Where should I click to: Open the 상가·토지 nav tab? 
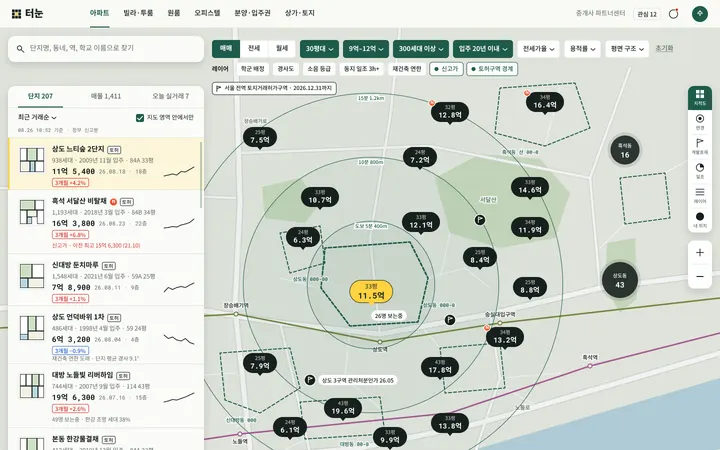299,13
